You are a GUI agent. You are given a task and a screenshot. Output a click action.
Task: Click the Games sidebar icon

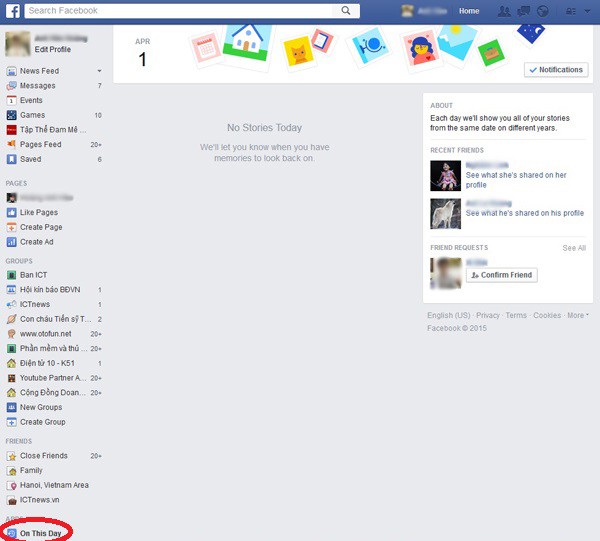[x=11, y=115]
